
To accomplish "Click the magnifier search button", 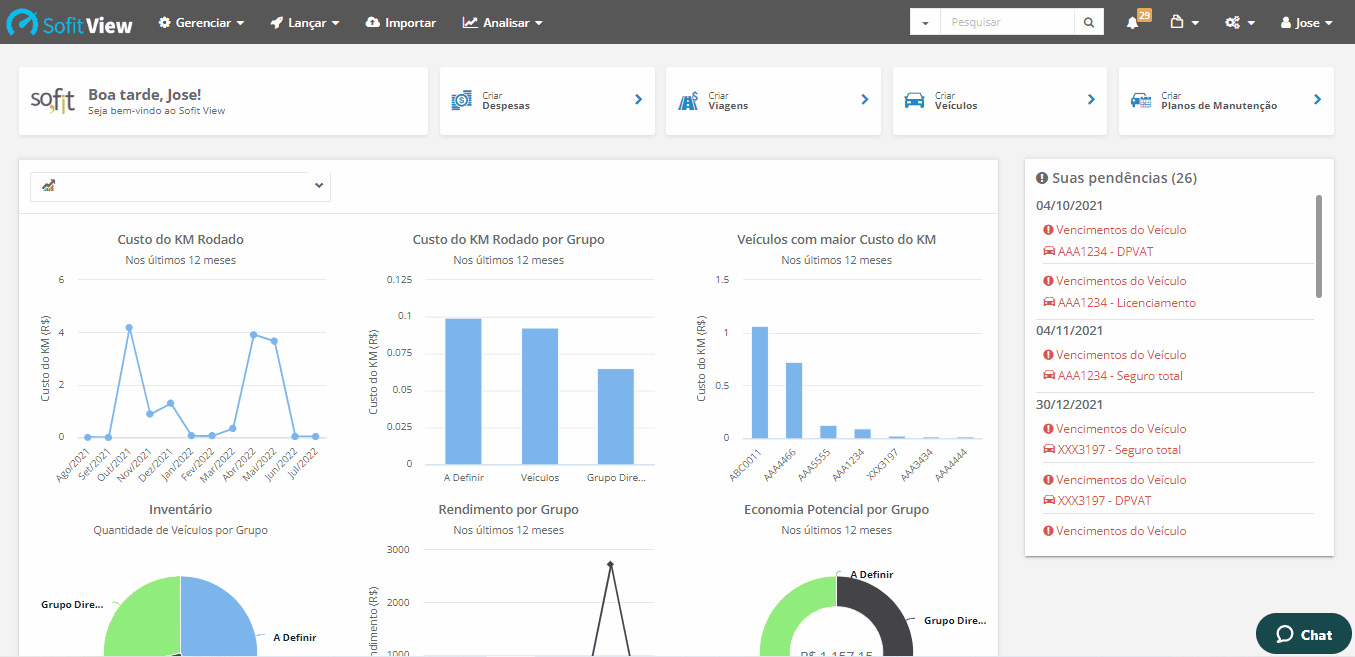I will coord(1089,22).
